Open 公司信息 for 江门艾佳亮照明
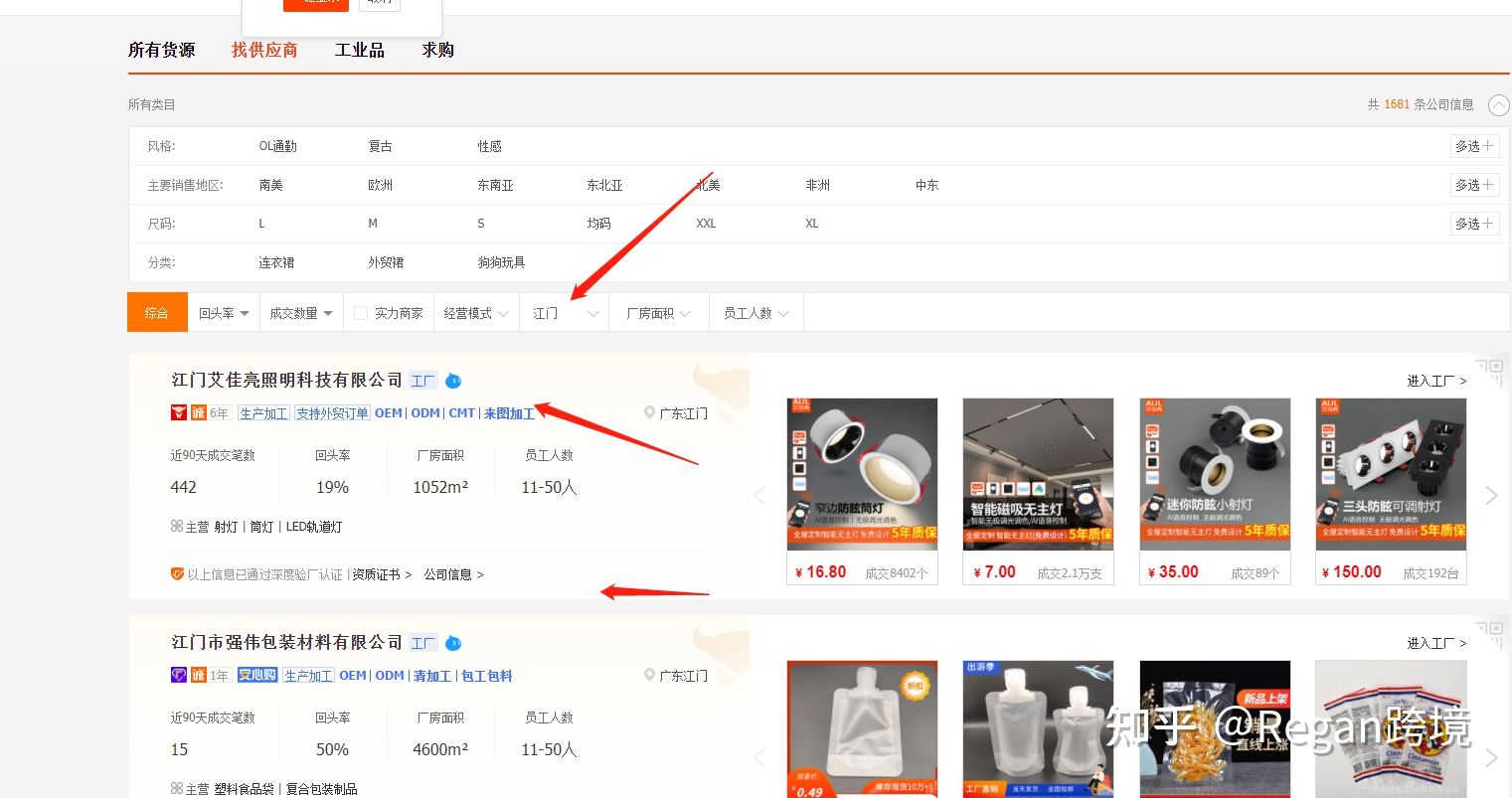Viewport: 1512px width, 798px height. pyautogui.click(x=453, y=574)
